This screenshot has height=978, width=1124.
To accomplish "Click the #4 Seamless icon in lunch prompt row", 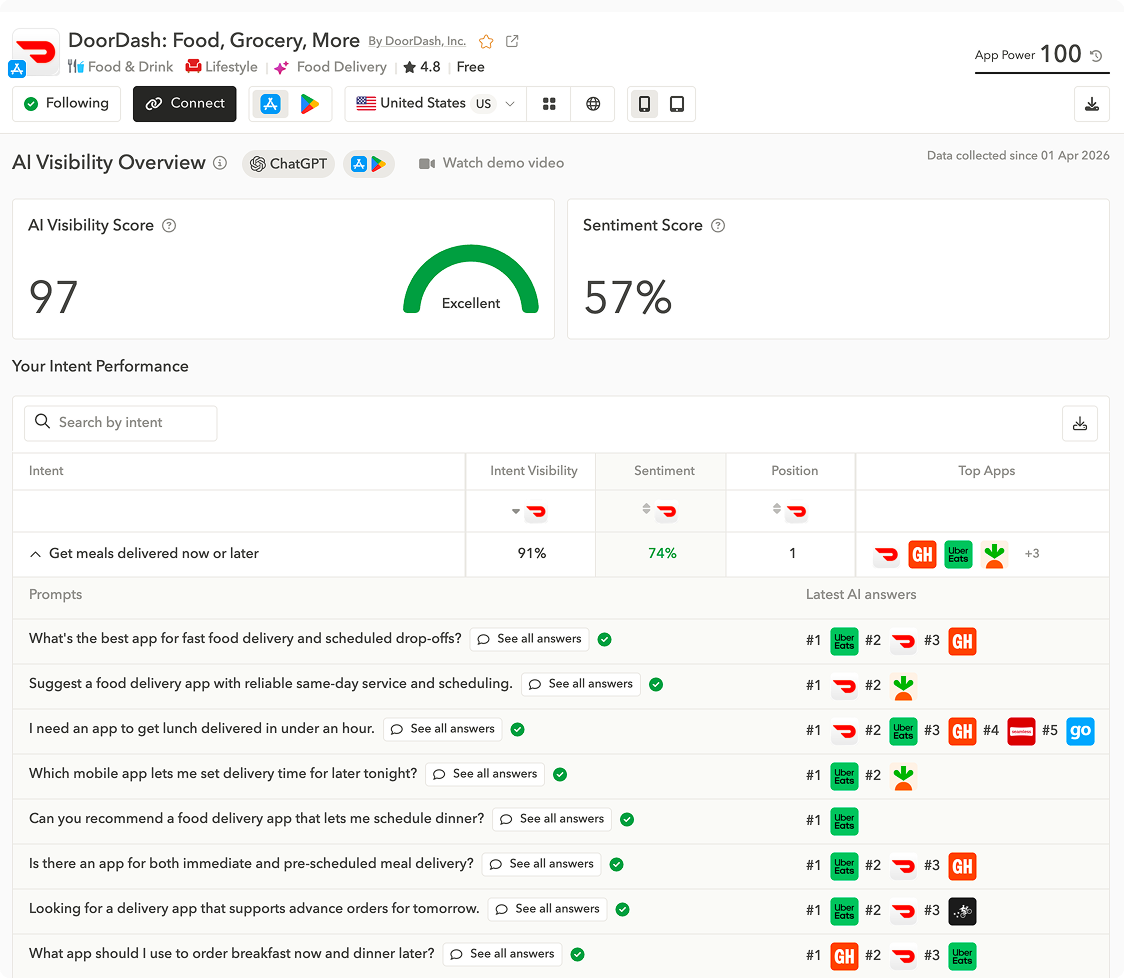I will (x=1021, y=731).
